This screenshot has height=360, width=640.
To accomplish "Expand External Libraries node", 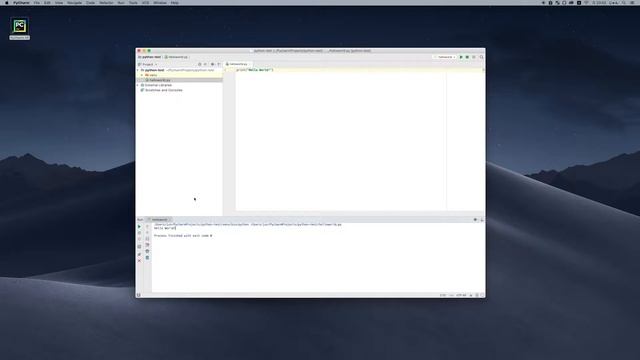I will (x=138, y=85).
